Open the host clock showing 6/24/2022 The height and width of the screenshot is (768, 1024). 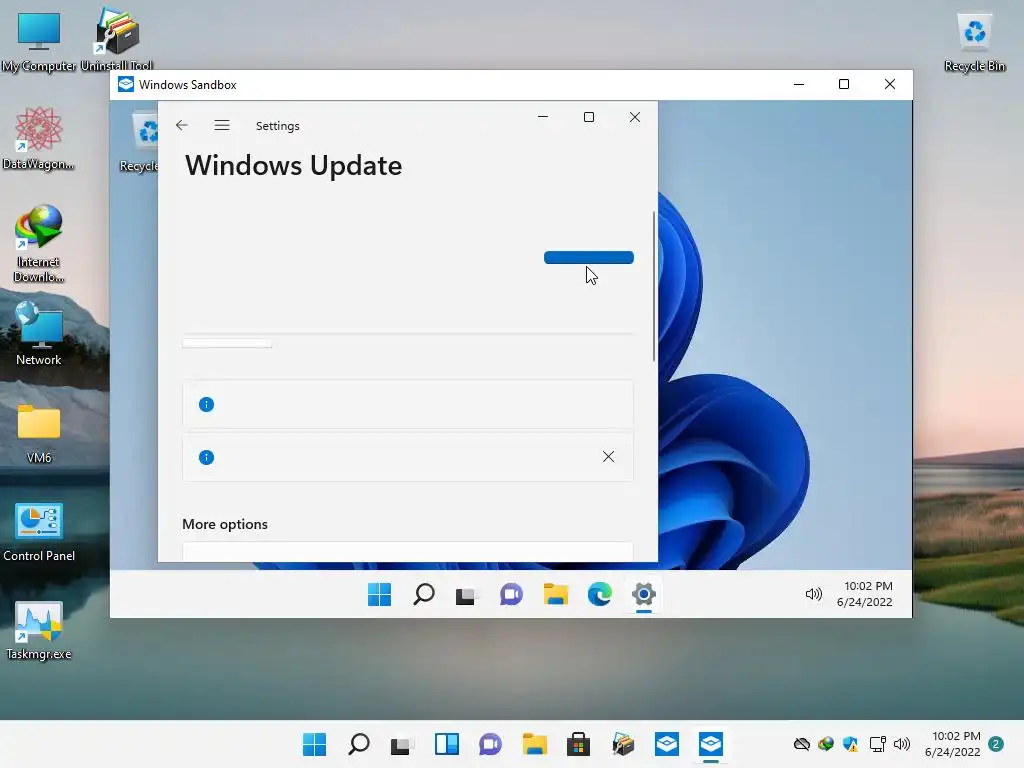tap(952, 744)
